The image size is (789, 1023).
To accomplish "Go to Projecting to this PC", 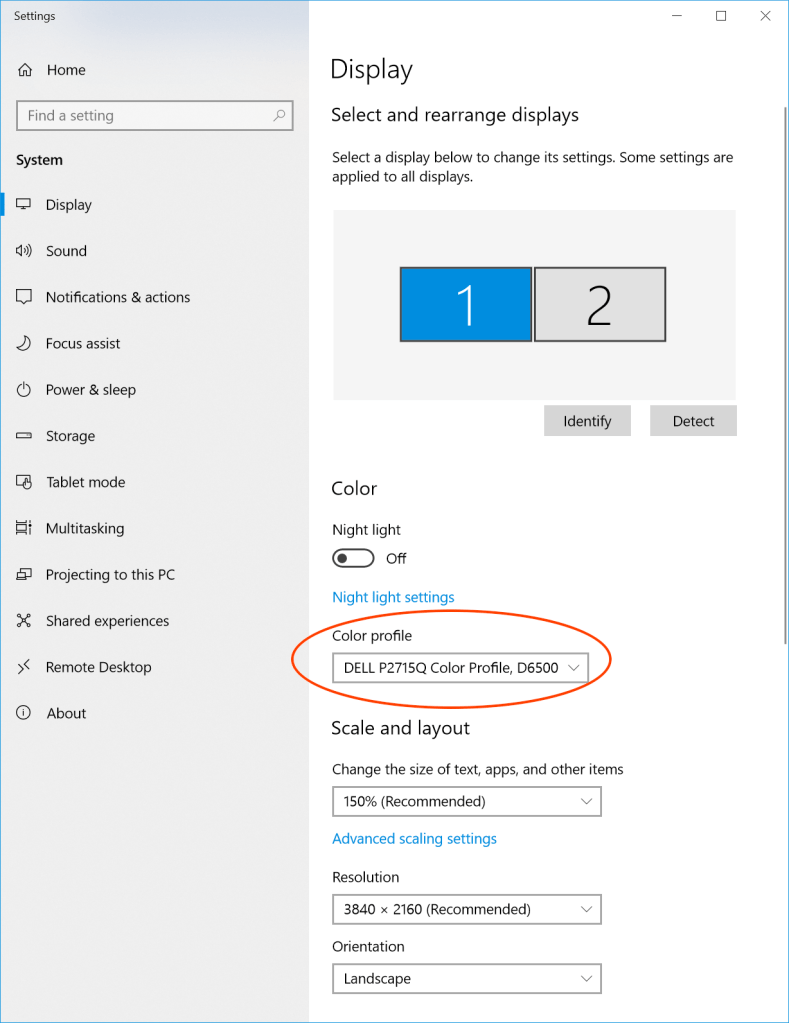I will pyautogui.click(x=110, y=575).
